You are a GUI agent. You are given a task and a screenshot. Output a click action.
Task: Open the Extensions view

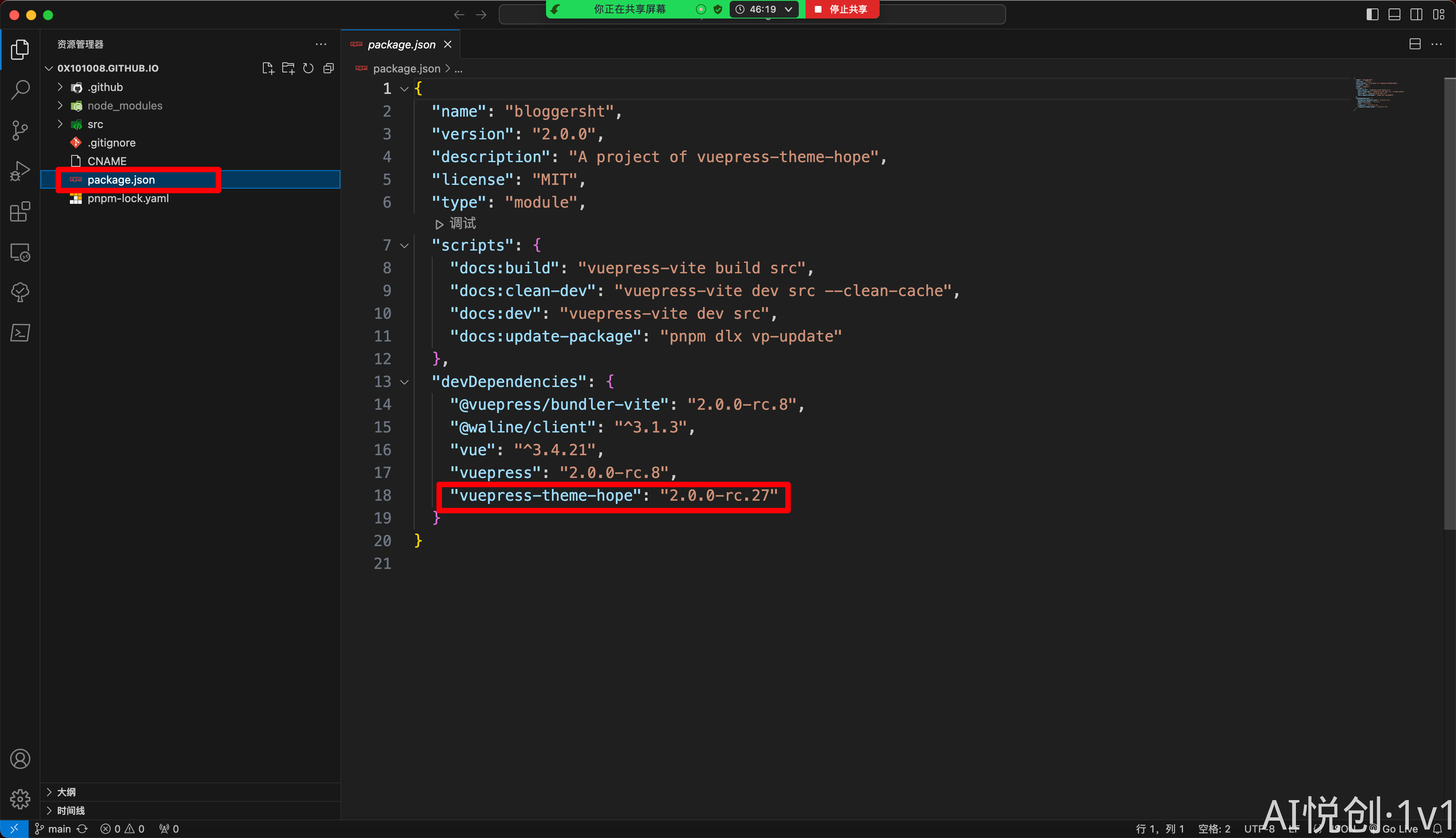pos(20,211)
